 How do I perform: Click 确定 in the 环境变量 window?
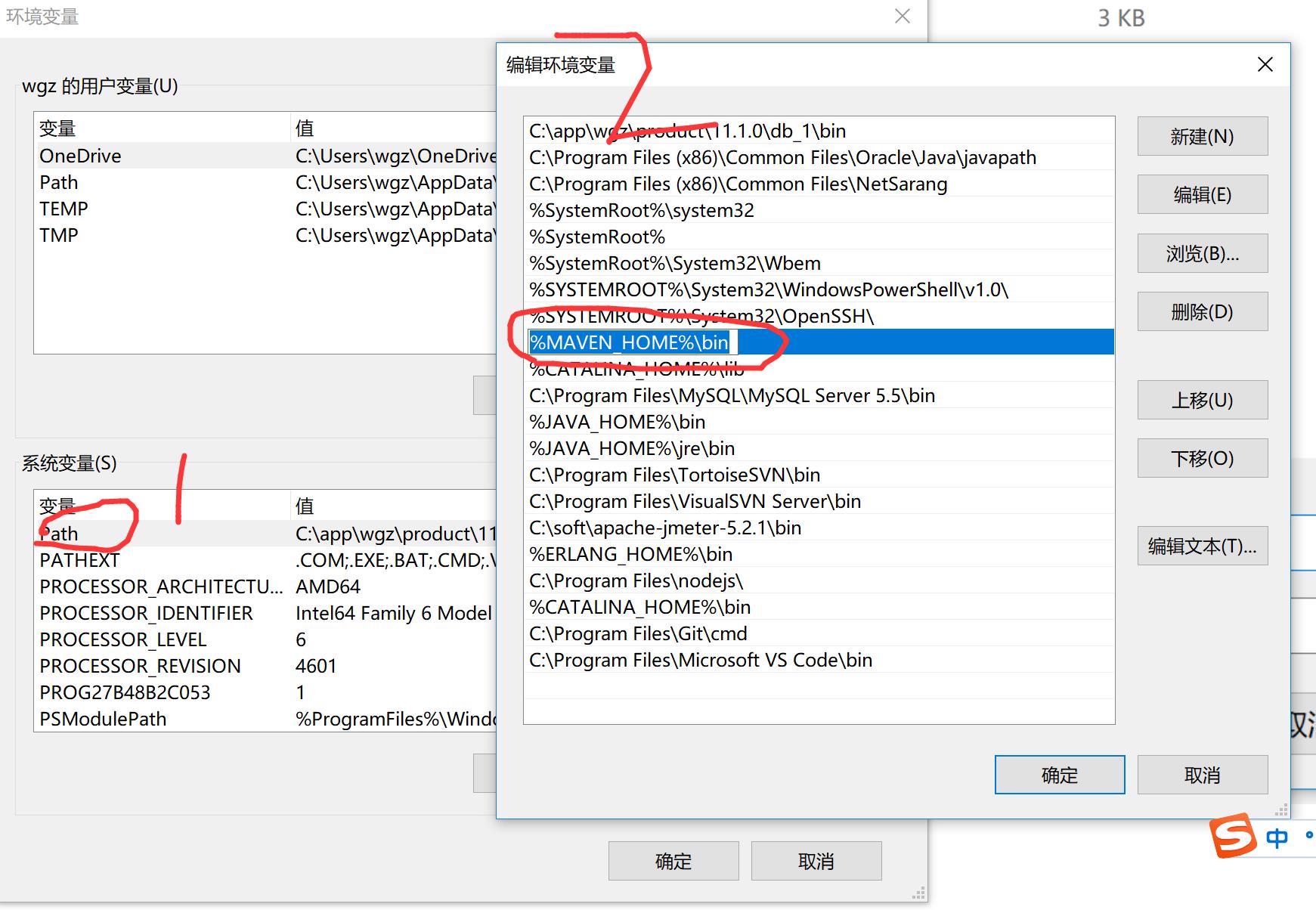pyautogui.click(x=673, y=861)
